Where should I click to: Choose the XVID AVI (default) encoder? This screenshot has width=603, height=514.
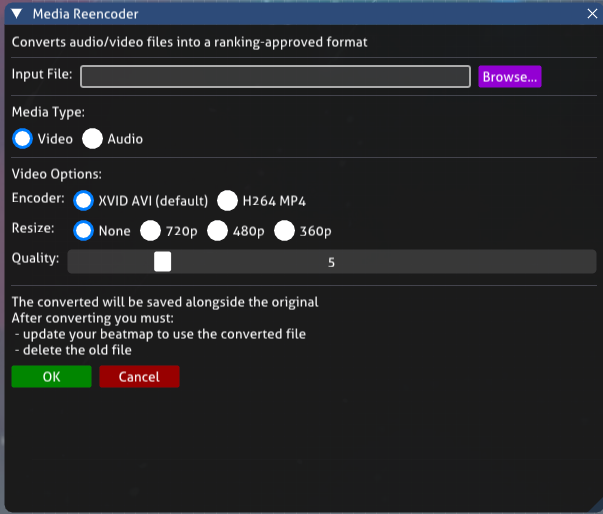[x=85, y=200]
